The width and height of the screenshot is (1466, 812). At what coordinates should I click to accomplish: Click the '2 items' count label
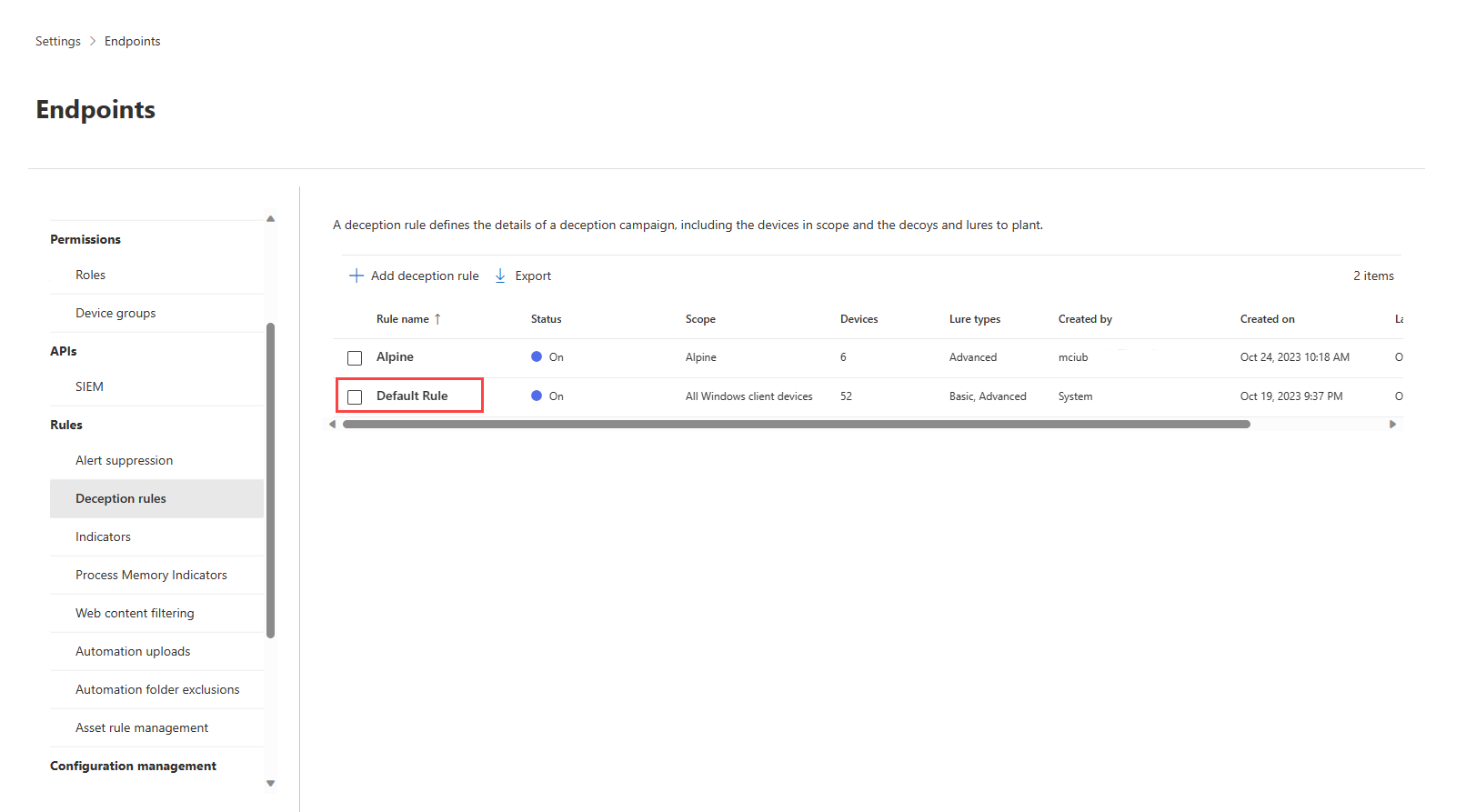[x=1373, y=276]
